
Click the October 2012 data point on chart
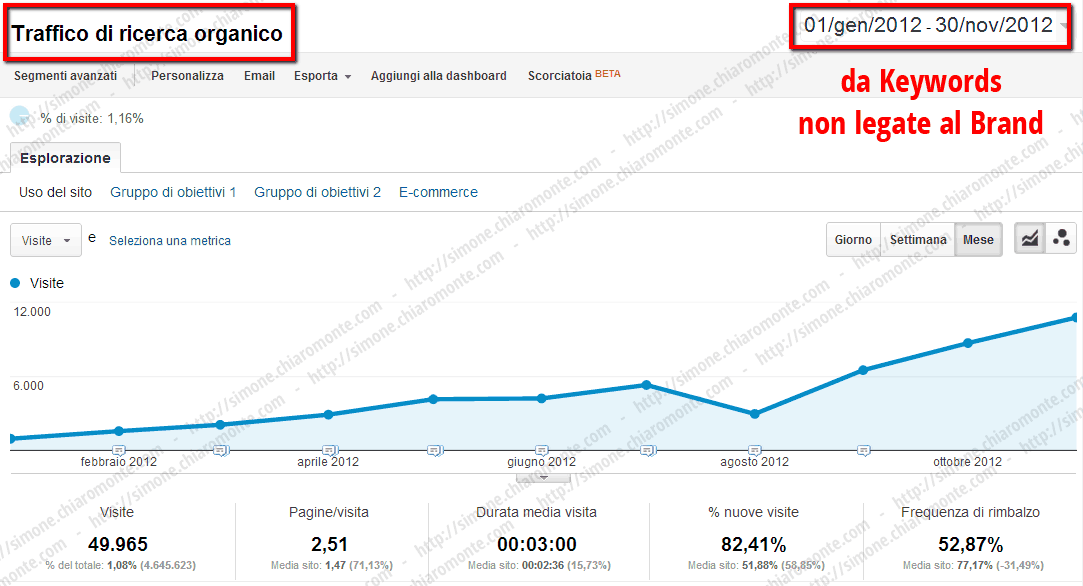coord(968,343)
